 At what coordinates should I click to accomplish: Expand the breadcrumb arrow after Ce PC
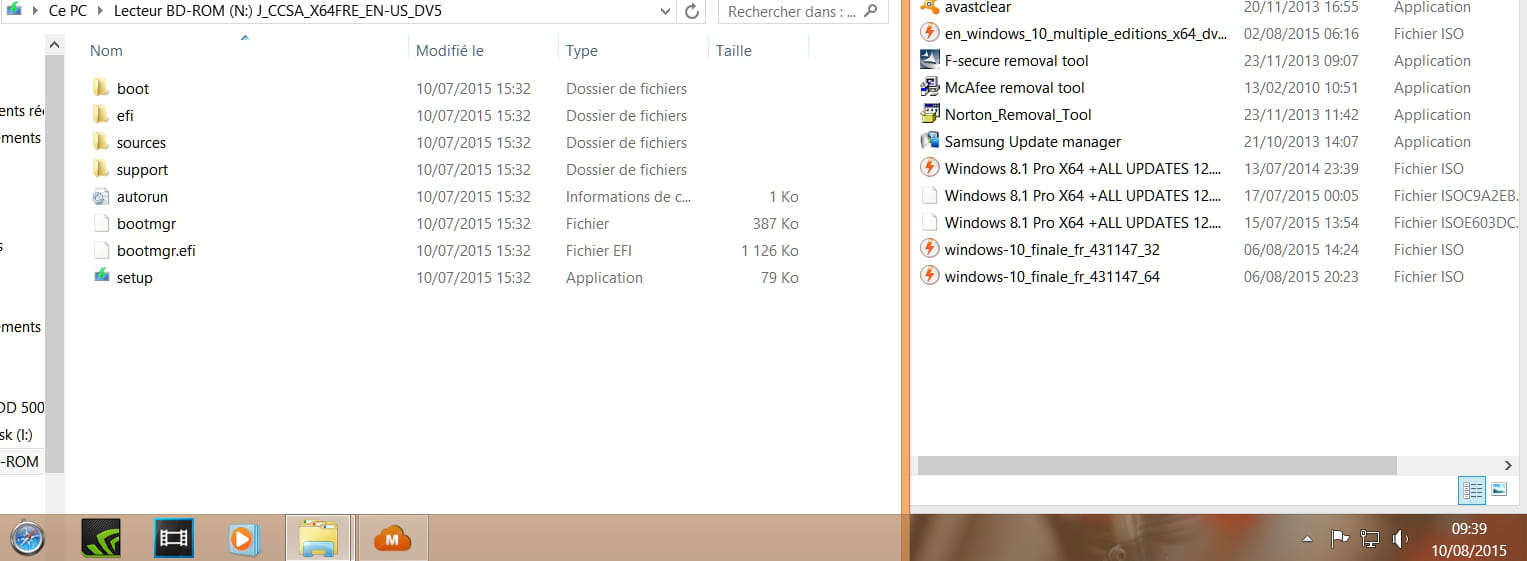tap(102, 11)
